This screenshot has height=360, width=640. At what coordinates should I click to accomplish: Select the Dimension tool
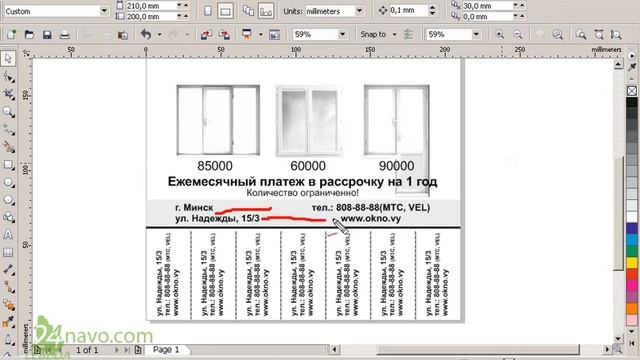click(8, 270)
